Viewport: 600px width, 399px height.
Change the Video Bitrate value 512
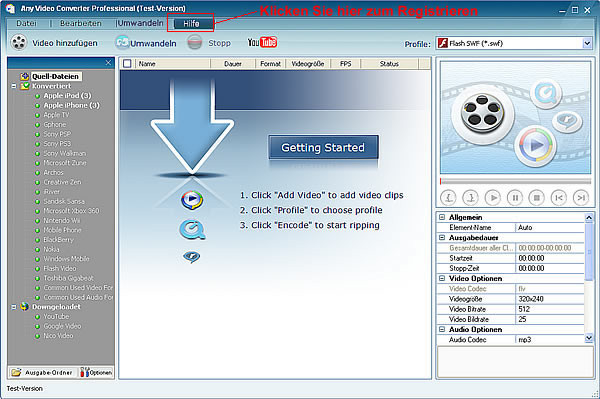[550, 309]
